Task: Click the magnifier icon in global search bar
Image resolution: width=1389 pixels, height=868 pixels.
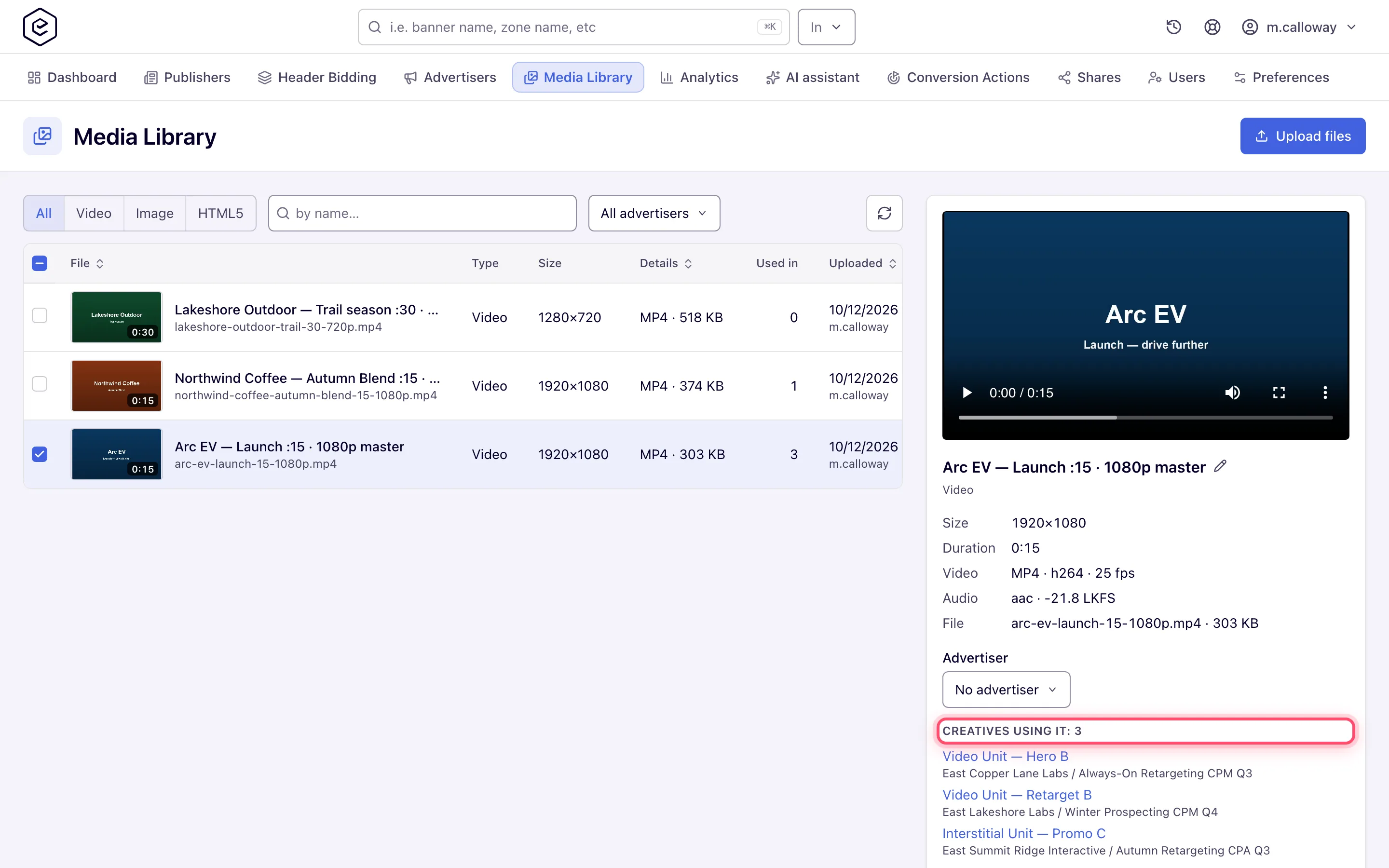Action: coord(374,27)
